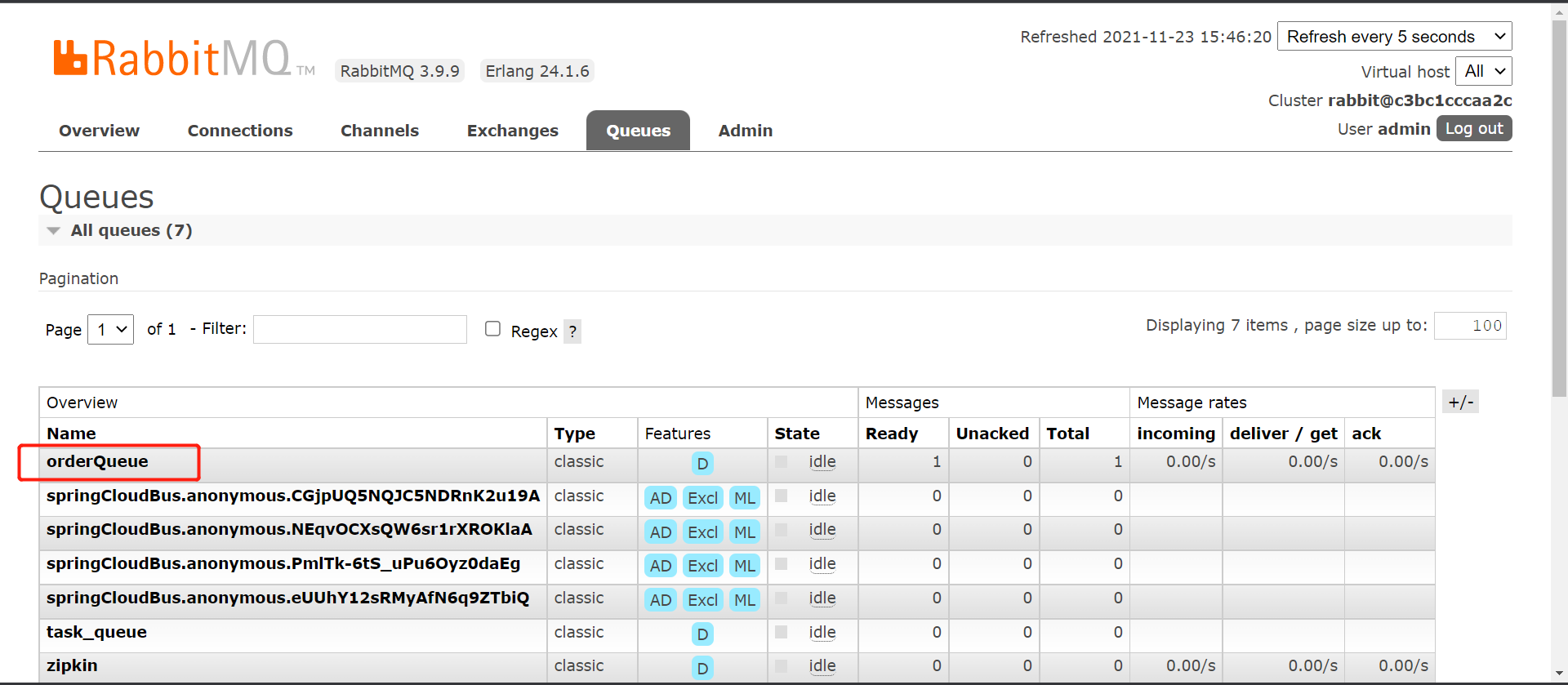Go to the Exchanges tab

513,131
